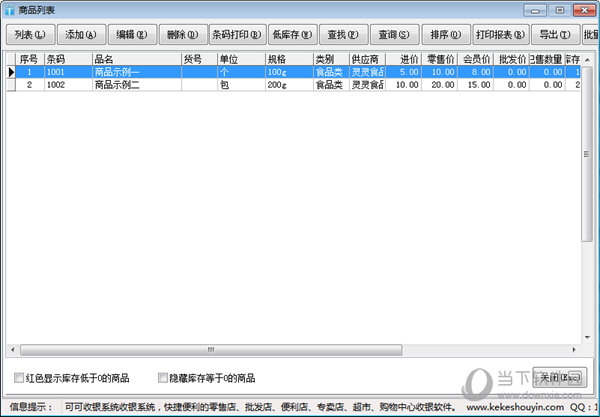Click retail price 20.00 cell
This screenshot has height=417, width=600.
[439, 85]
